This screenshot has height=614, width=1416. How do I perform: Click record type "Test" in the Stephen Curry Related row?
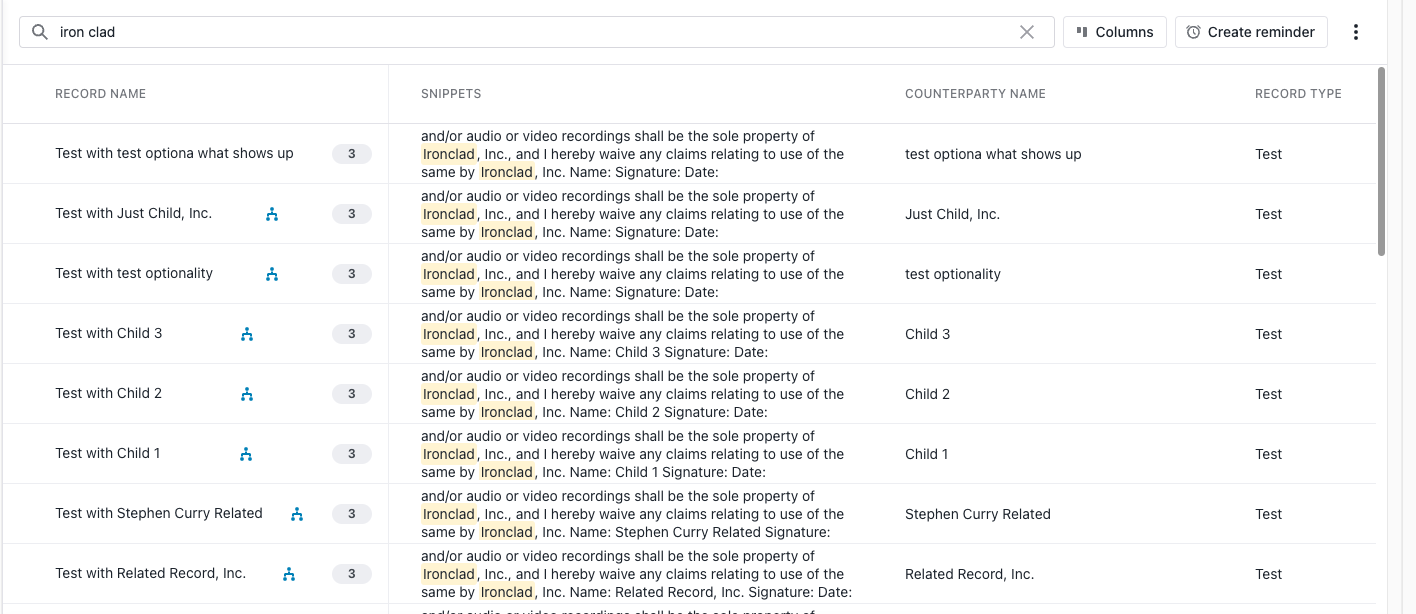coord(1269,514)
